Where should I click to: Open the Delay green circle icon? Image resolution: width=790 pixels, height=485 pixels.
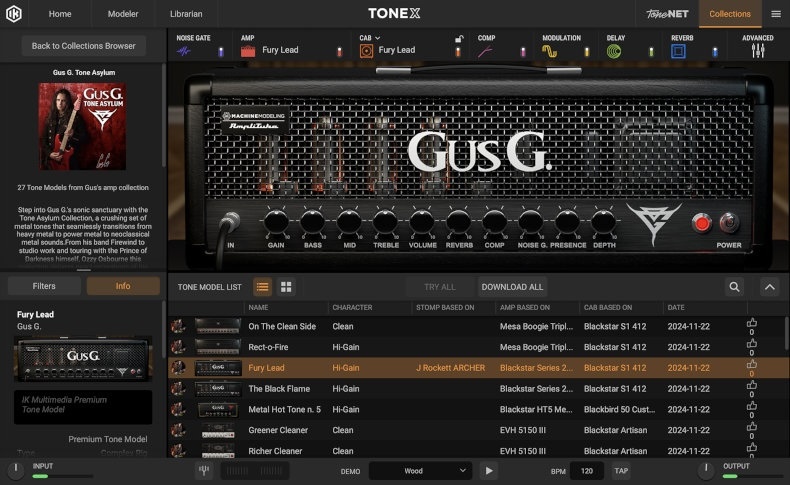tap(614, 51)
